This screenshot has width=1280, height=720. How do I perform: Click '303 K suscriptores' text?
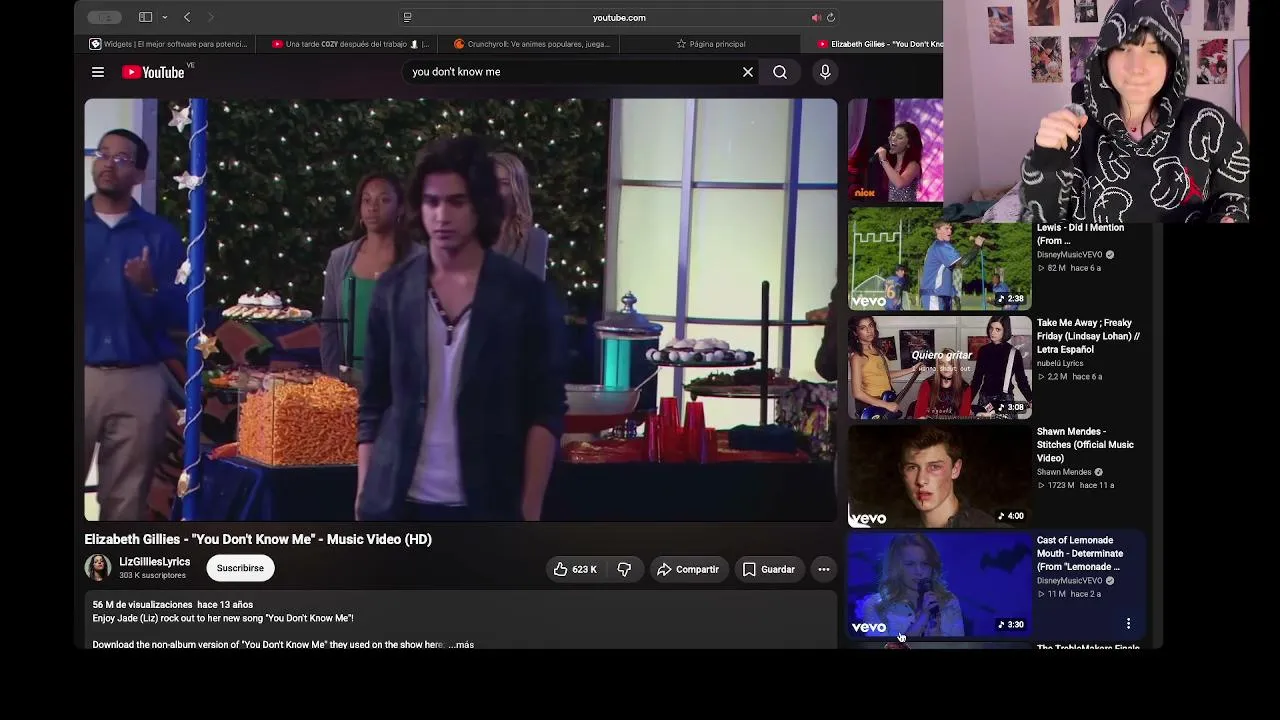152,576
